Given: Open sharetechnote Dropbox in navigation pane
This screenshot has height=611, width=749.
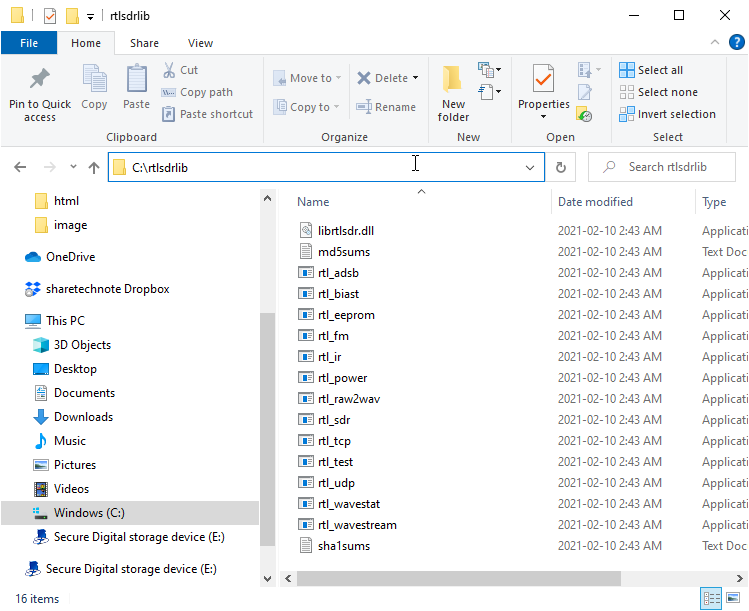Looking at the screenshot, I should tap(97, 289).
